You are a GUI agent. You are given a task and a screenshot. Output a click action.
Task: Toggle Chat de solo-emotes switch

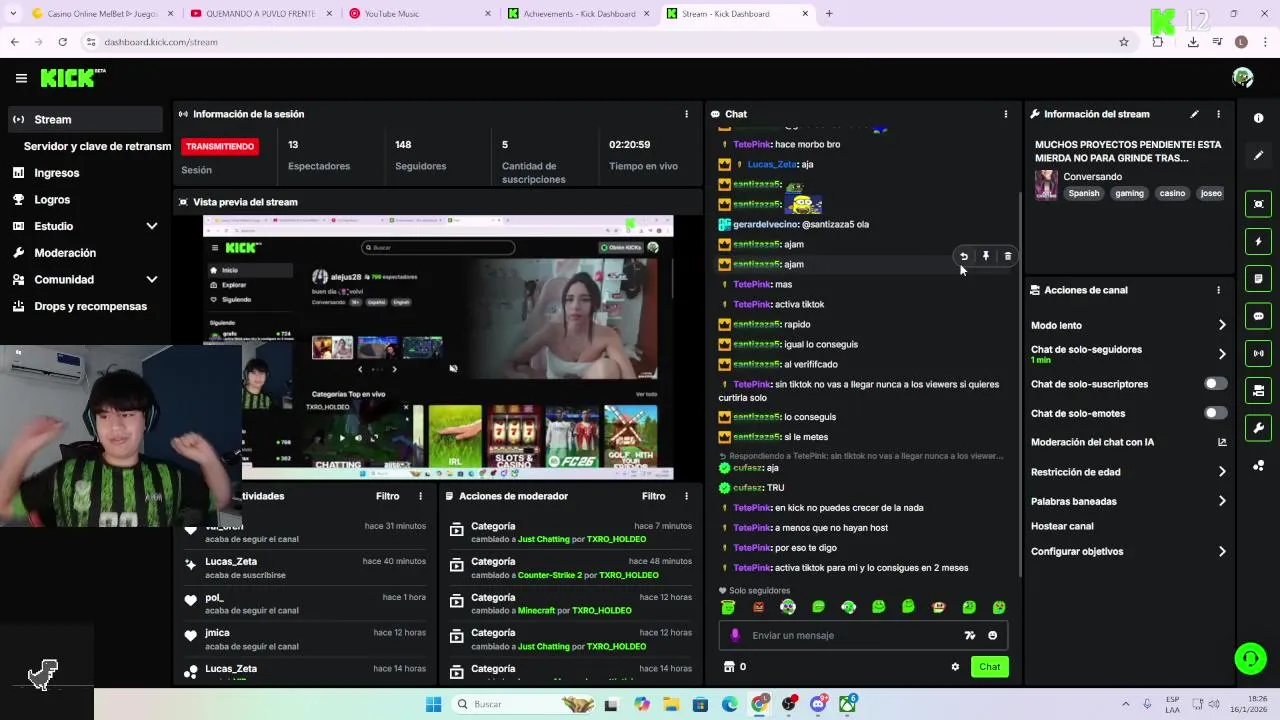pos(1215,413)
